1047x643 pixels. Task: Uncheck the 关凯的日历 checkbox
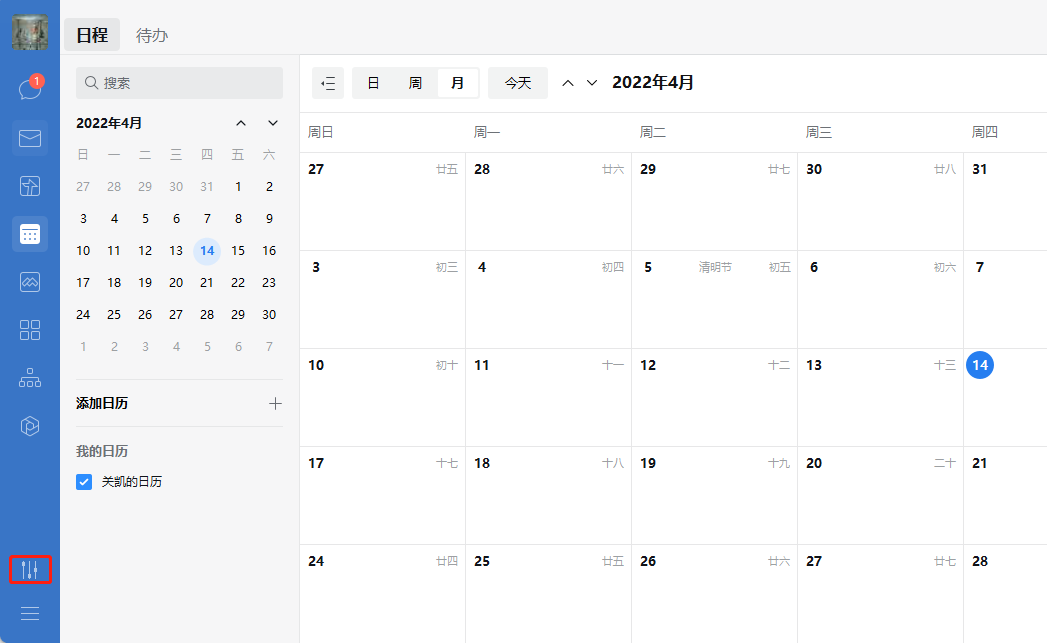coord(84,482)
